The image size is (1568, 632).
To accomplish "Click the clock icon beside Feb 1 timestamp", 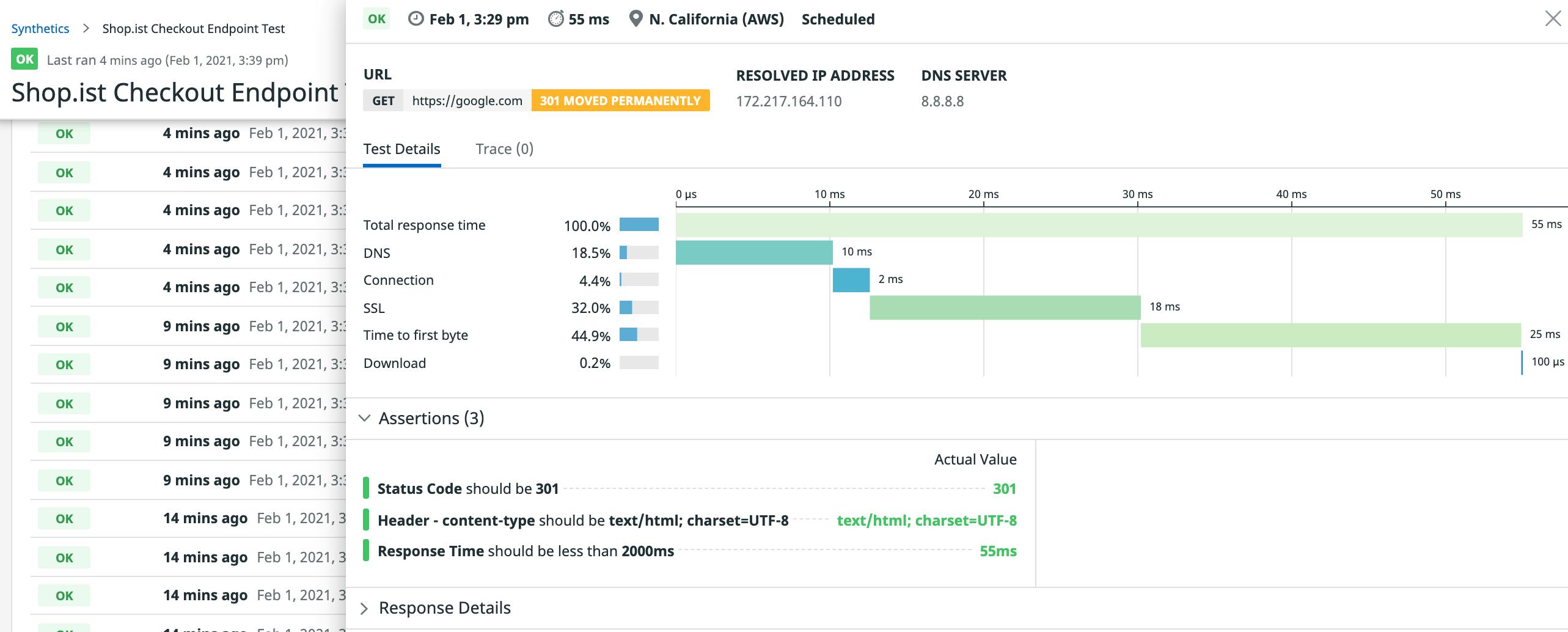I will [x=415, y=19].
